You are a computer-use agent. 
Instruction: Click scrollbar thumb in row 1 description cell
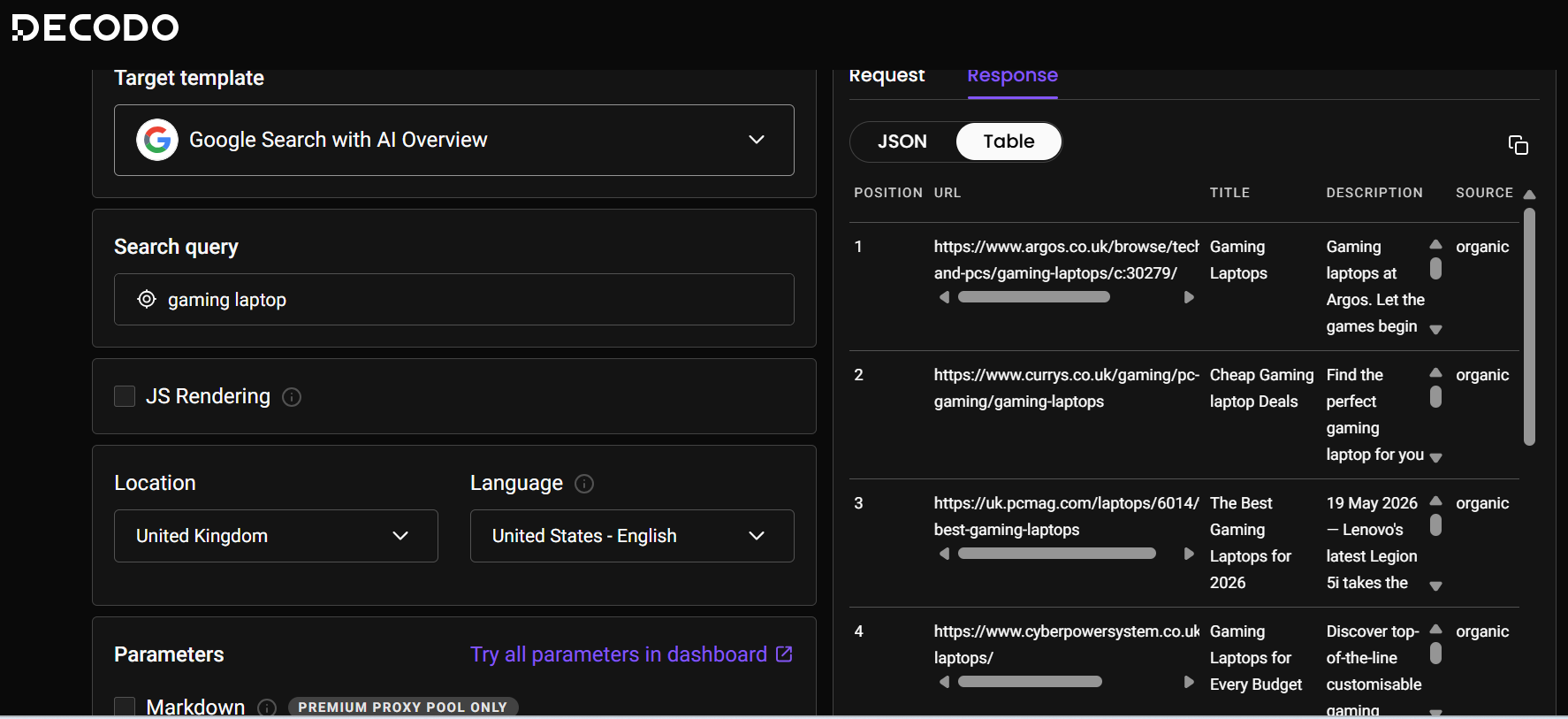pos(1435,268)
